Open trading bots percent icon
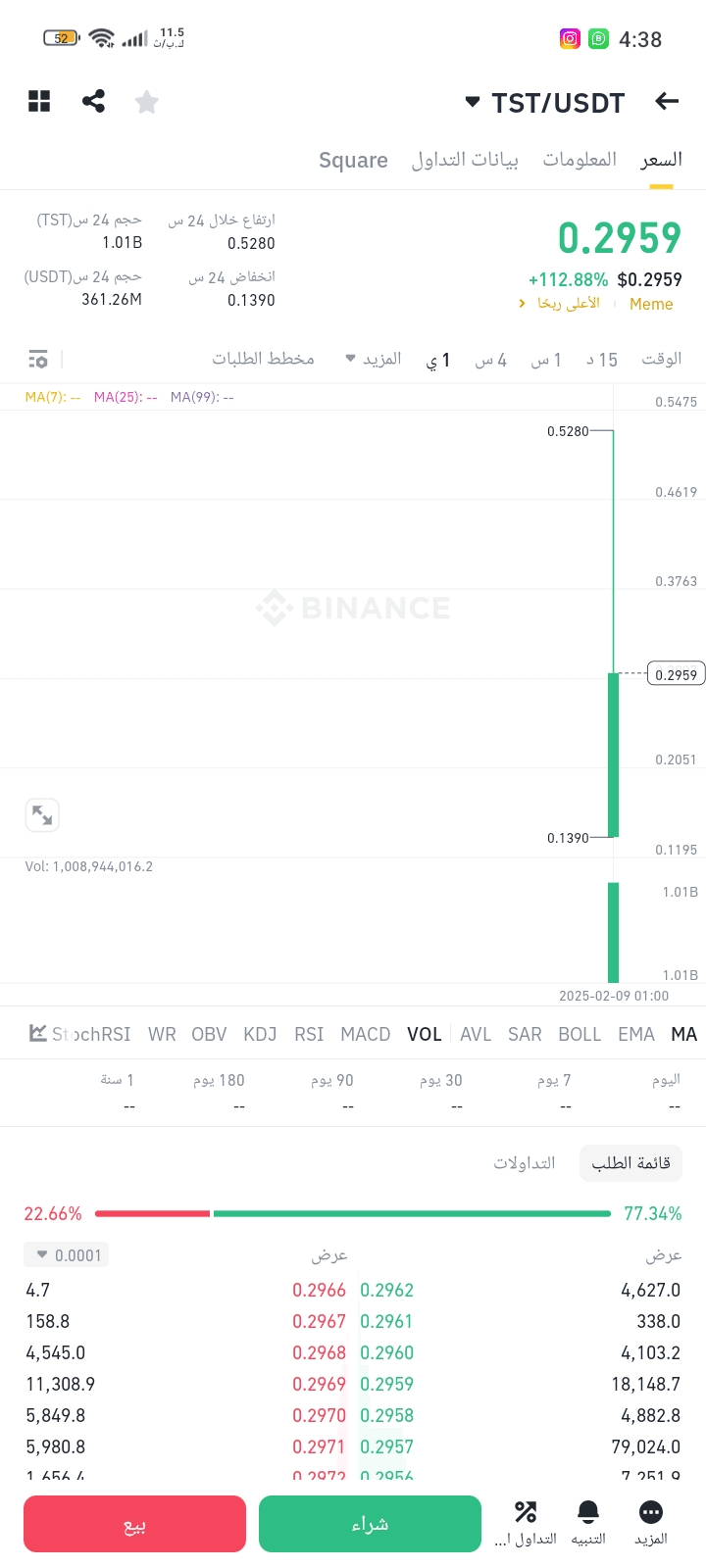This screenshot has width=706, height=1568. coord(526,1521)
